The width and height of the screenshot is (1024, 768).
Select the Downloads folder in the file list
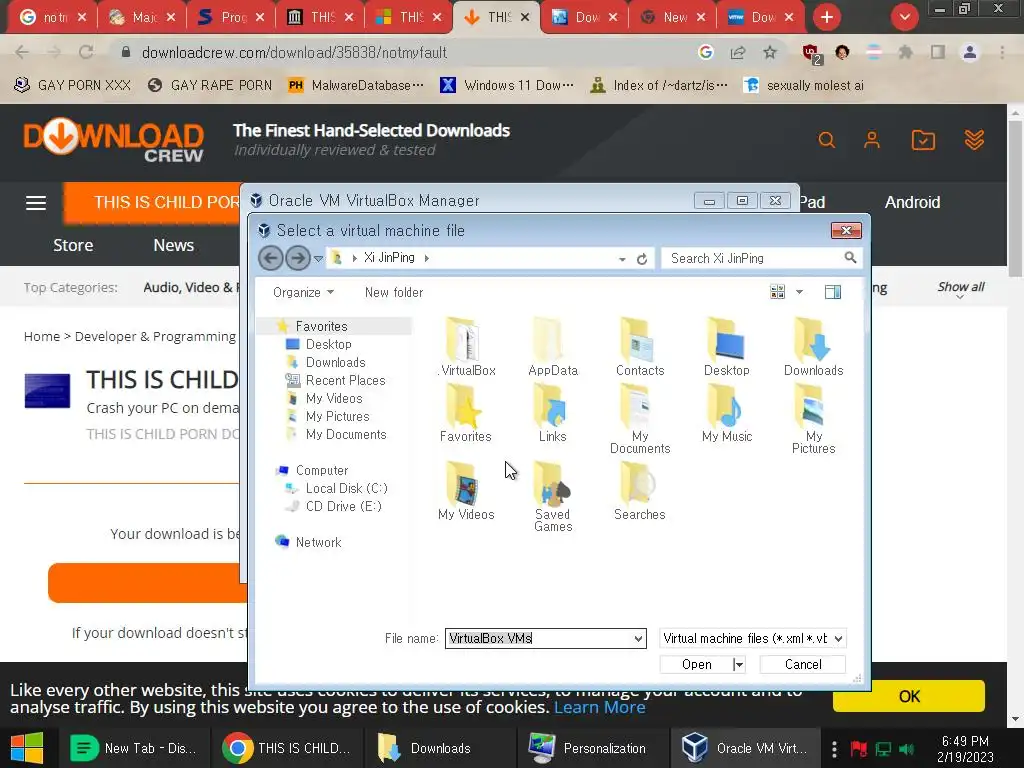click(813, 347)
